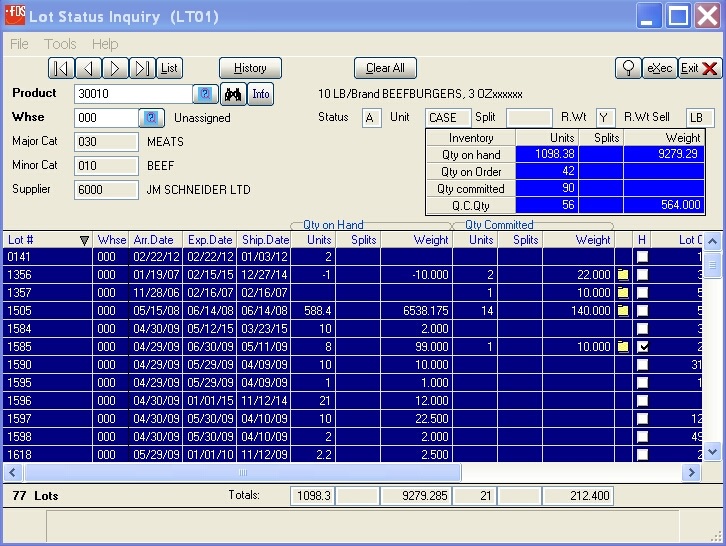The width and height of the screenshot is (726, 546).
Task: Open Product lookup question-mark icon
Action: 205,94
